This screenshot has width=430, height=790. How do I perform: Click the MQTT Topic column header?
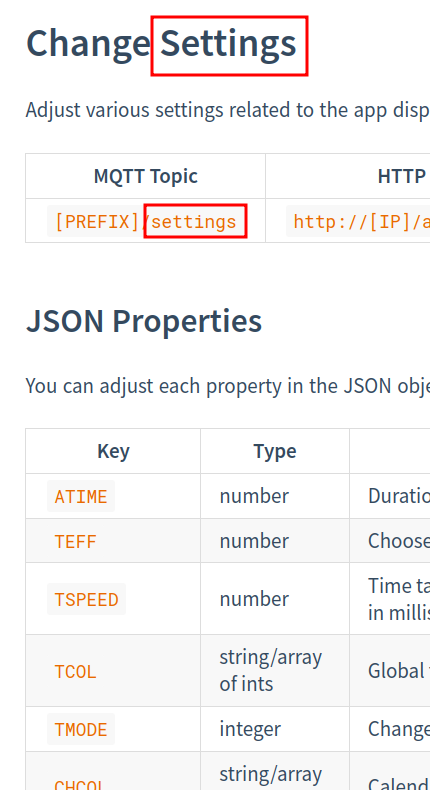point(146,176)
